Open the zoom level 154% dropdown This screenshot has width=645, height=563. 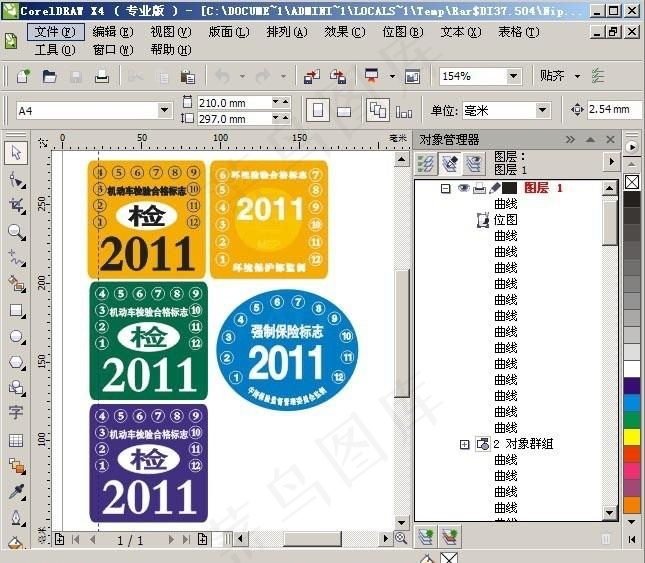pos(513,76)
